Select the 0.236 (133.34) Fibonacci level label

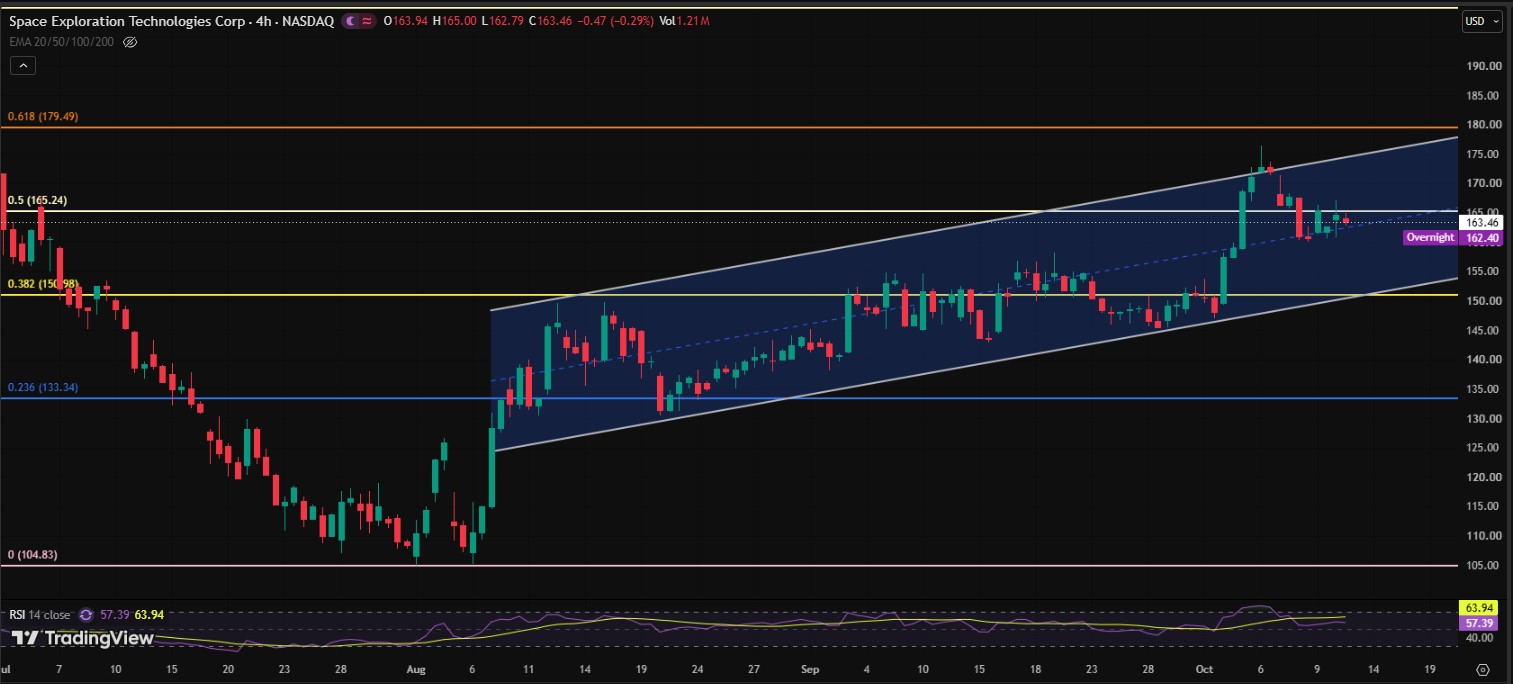pos(43,388)
